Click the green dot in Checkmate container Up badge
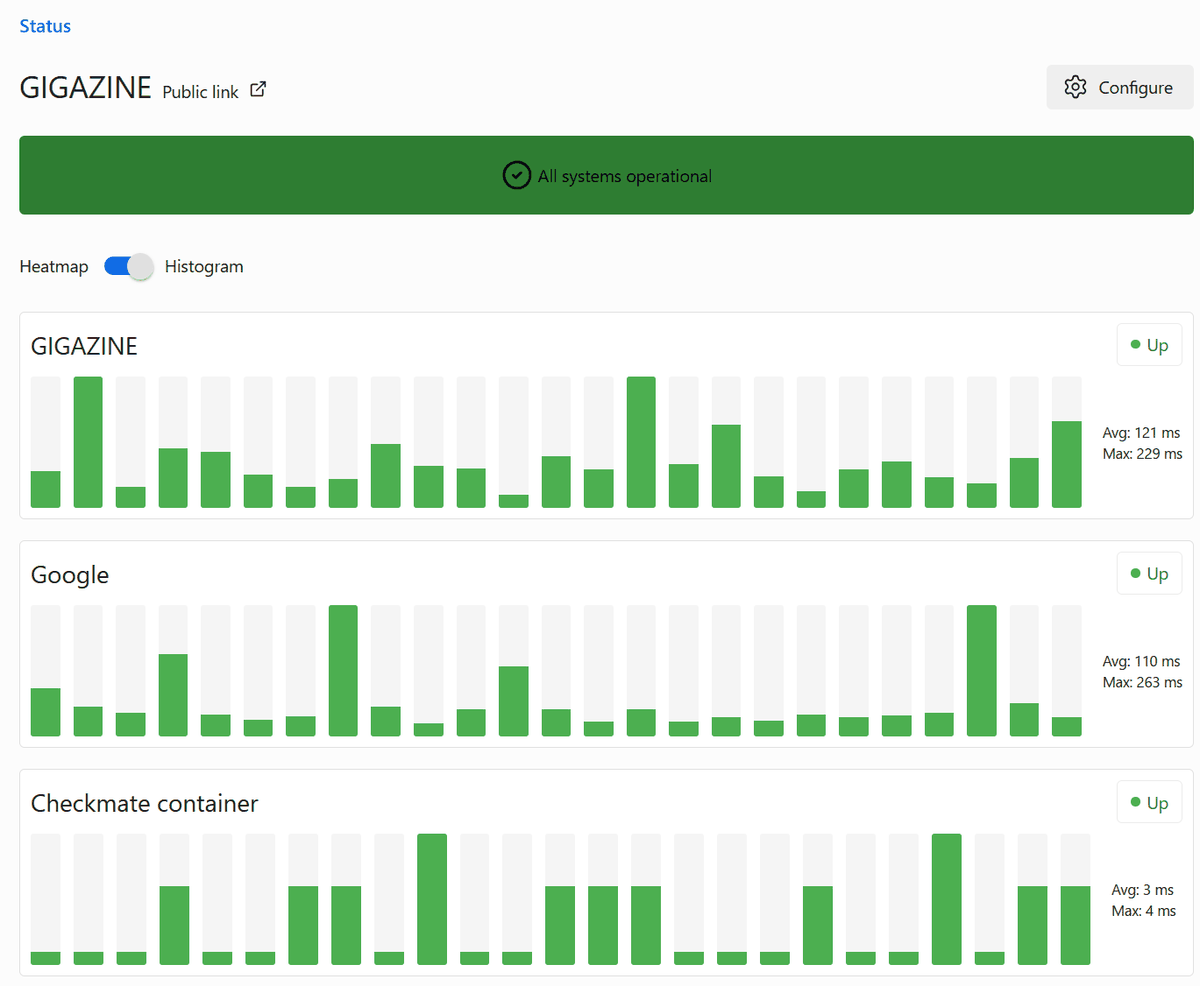Viewport: 1200px width, 986px height. [1135, 803]
